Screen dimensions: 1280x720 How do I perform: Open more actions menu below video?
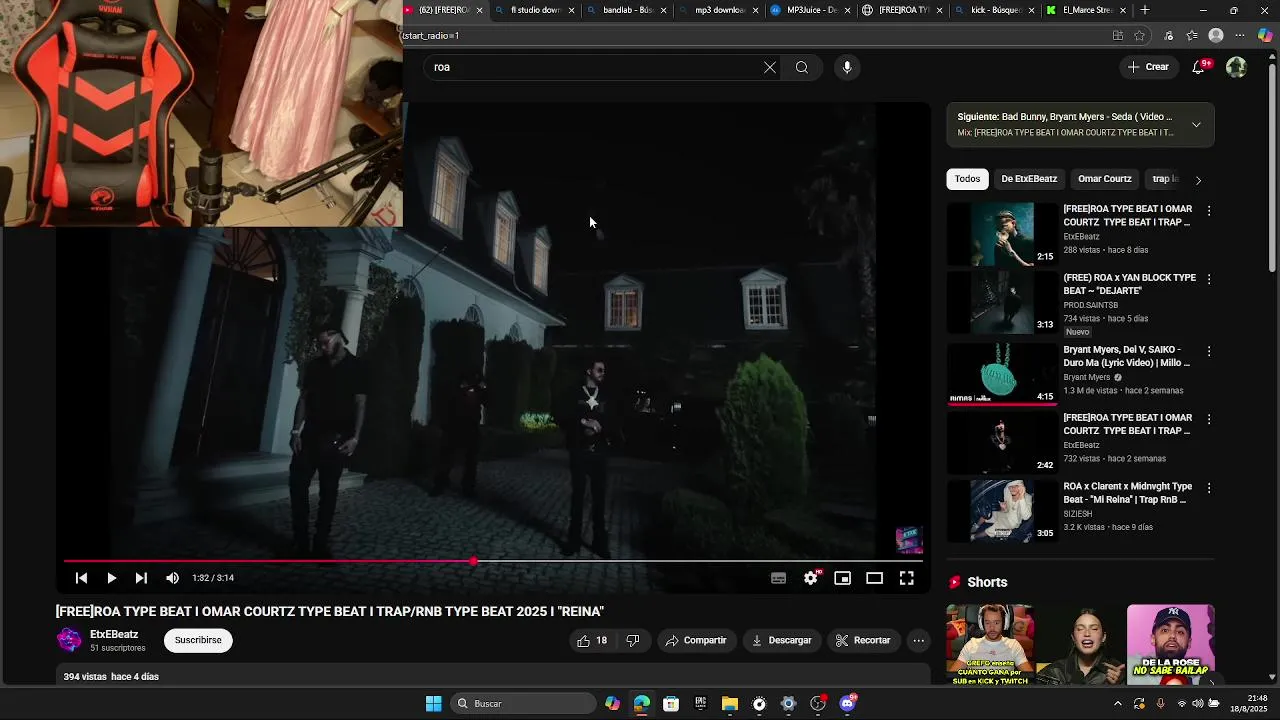coord(918,640)
